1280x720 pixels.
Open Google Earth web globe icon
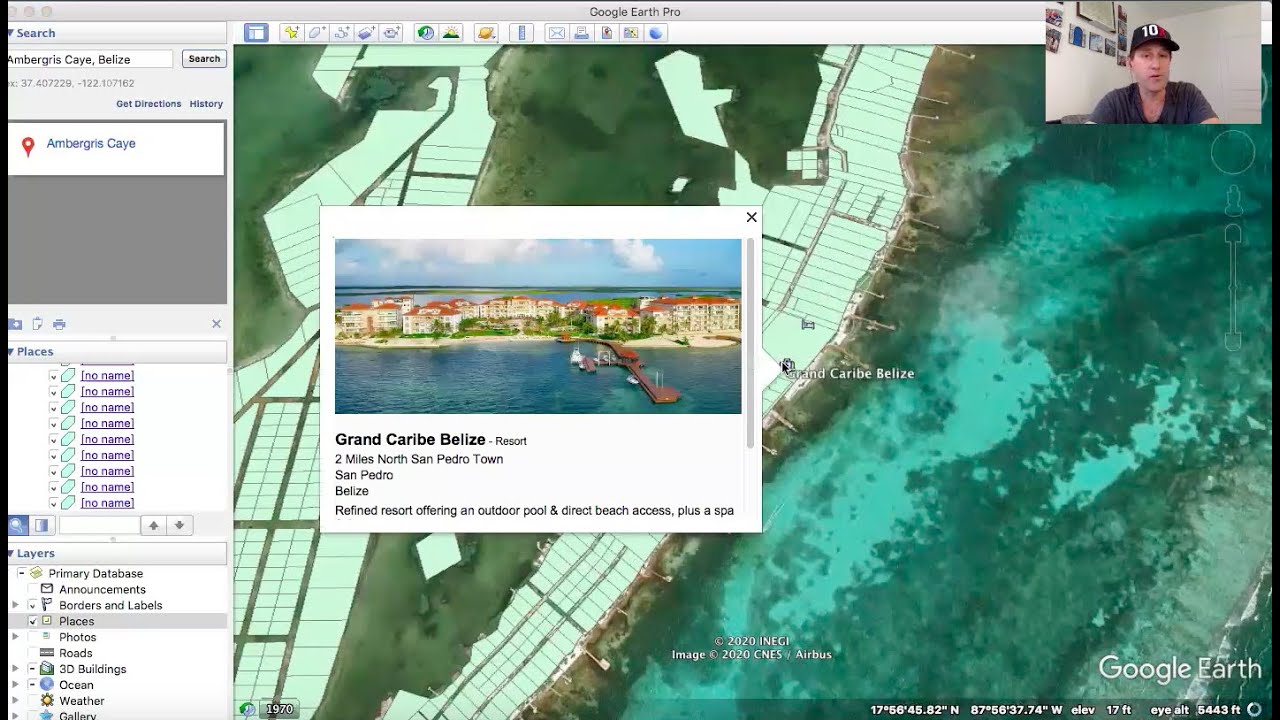click(656, 33)
